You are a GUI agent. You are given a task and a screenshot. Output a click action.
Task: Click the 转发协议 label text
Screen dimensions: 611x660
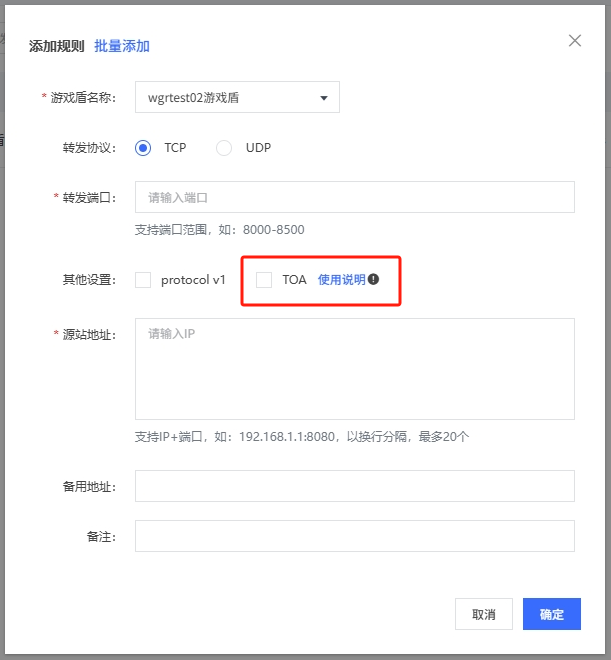pos(89,148)
